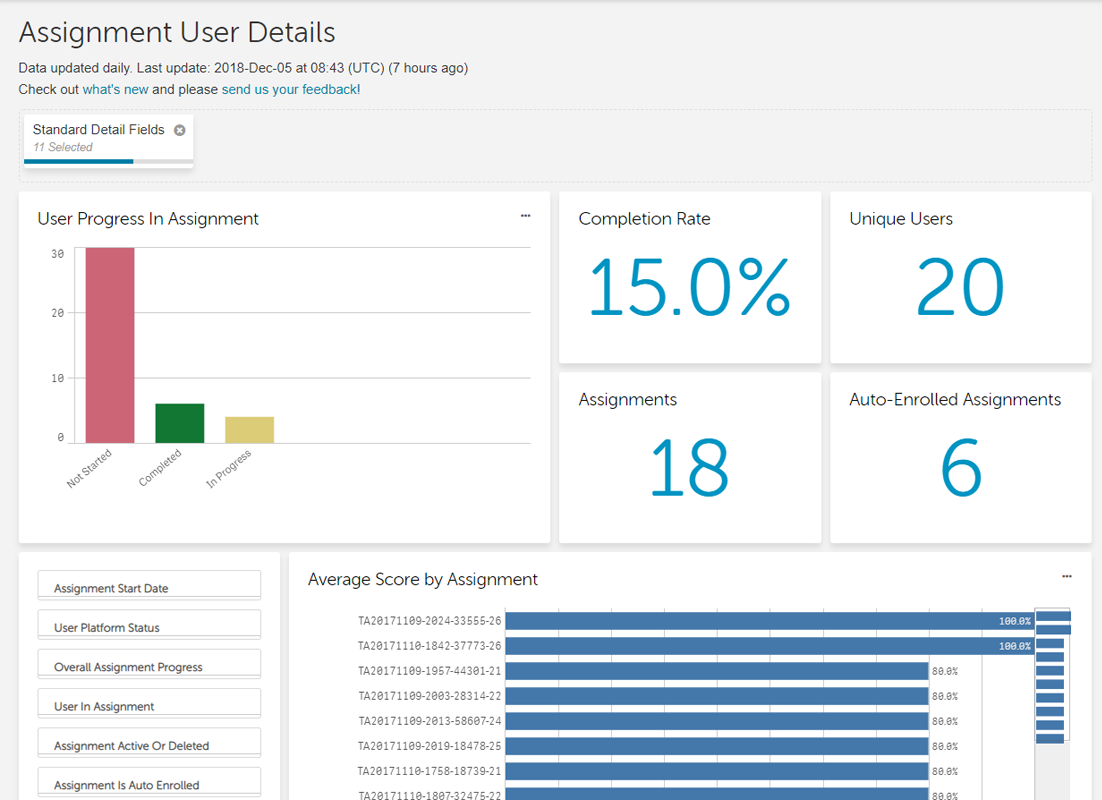The width and height of the screenshot is (1102, 800).
Task: Click the User Progress In Assignment title
Action: 148,219
